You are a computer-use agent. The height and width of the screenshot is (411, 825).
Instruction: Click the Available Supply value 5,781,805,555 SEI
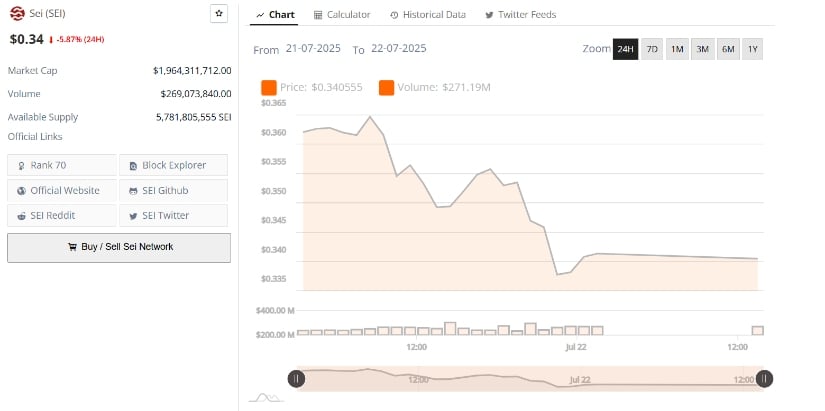194,117
